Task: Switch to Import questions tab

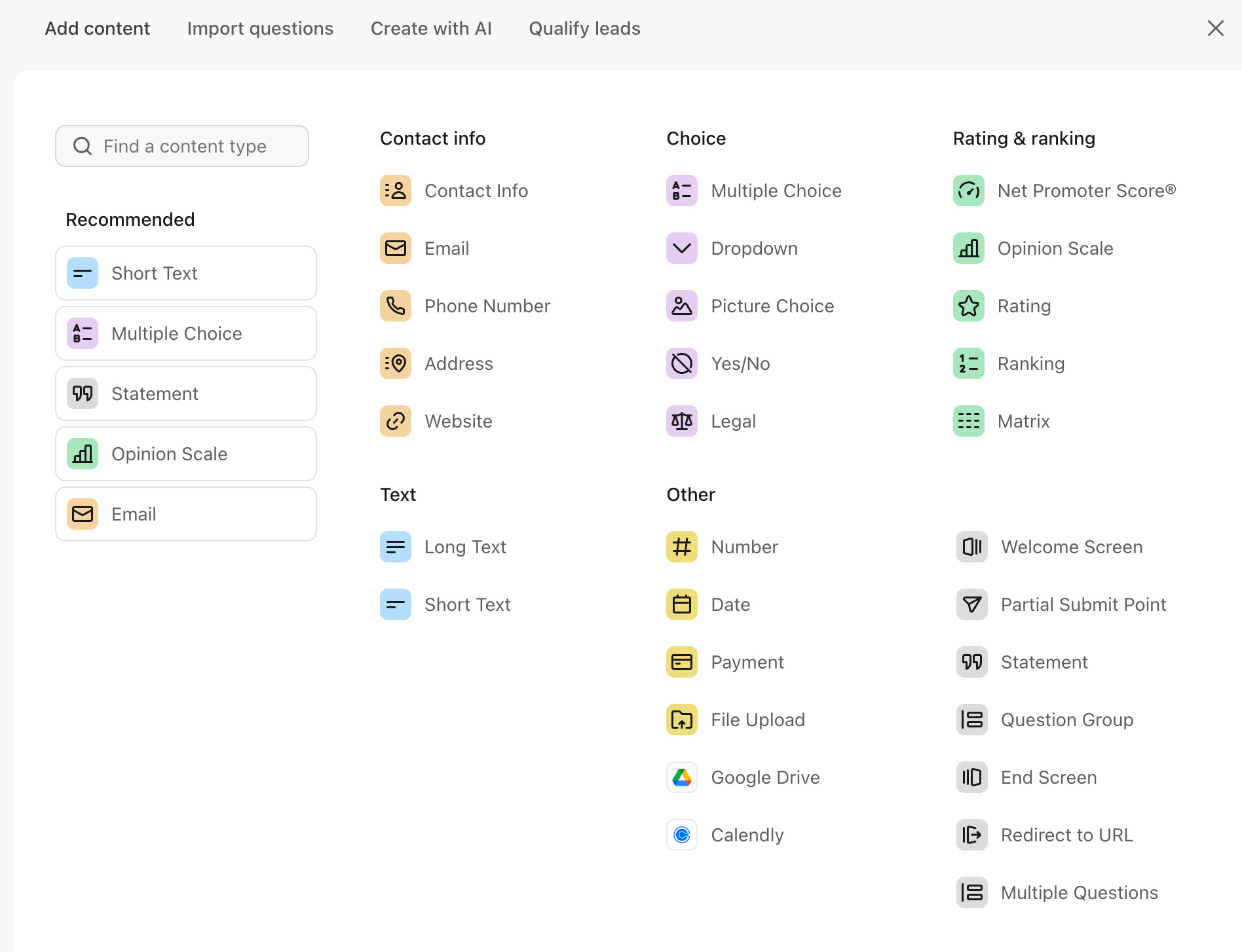Action: click(260, 29)
